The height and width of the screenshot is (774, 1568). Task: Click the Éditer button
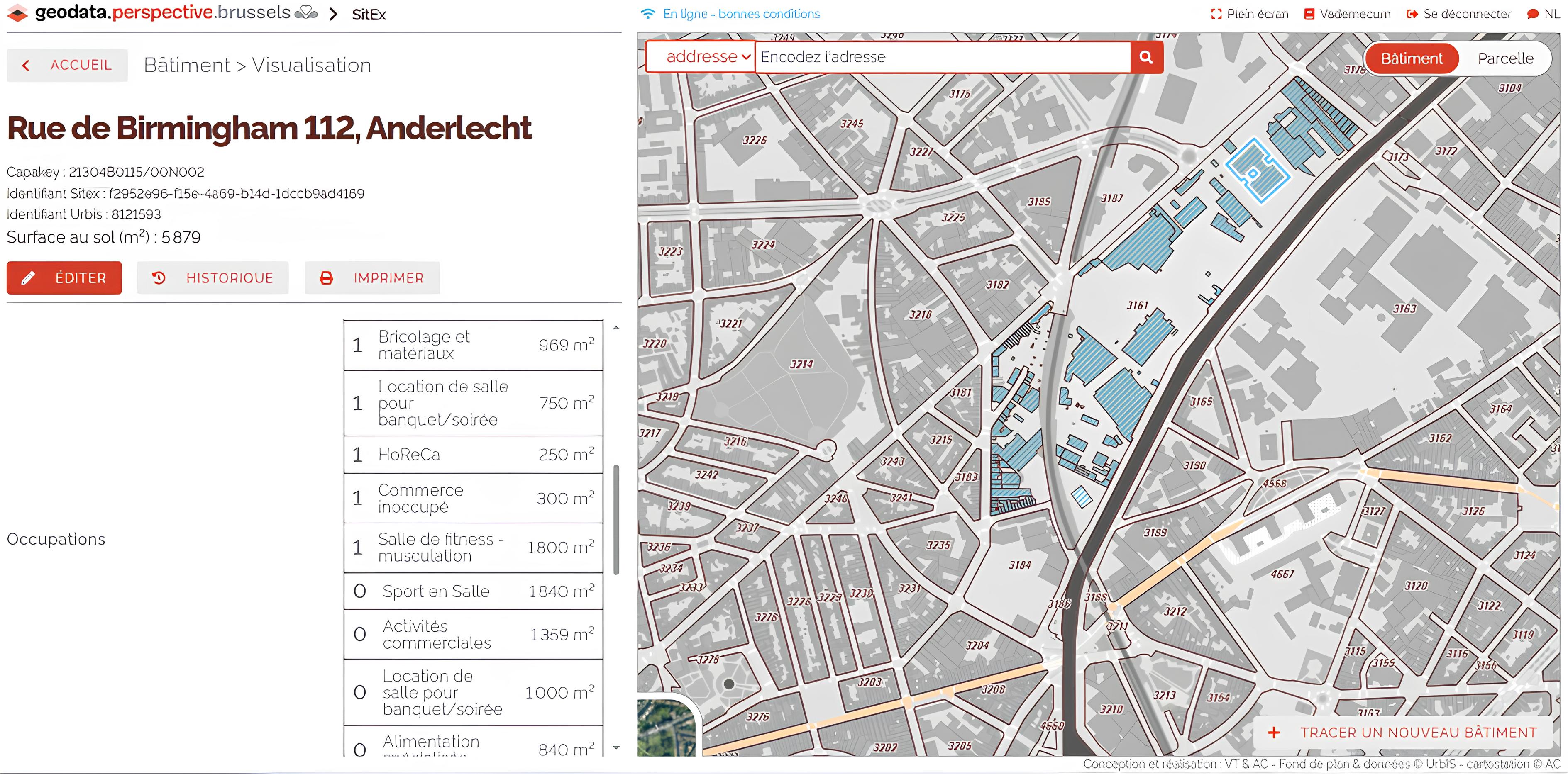64,278
